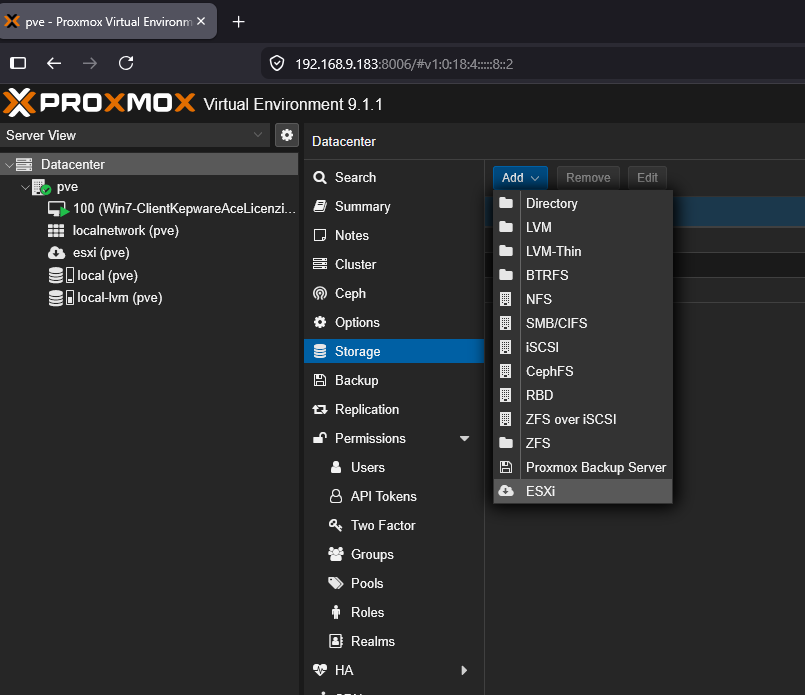Screen dimensions: 805x695
Task: Open the Options section
Action: (x=394, y=322)
